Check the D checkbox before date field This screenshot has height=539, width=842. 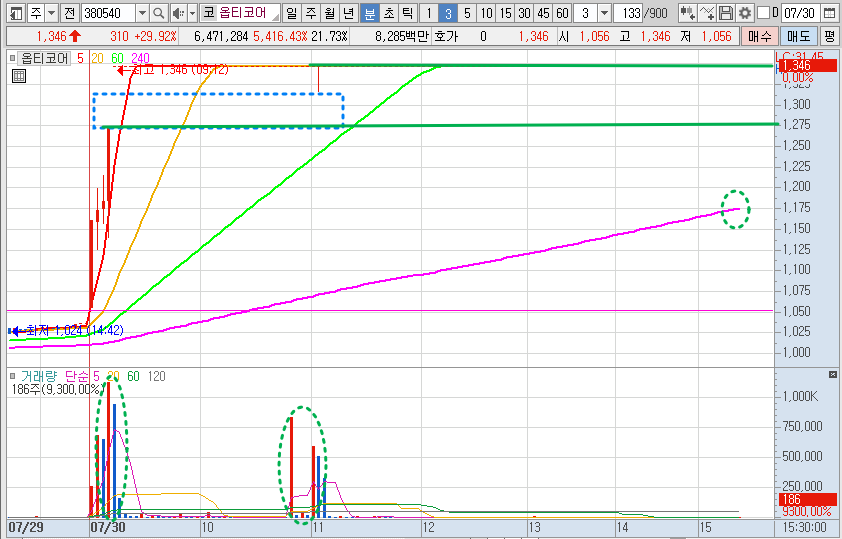coord(763,12)
